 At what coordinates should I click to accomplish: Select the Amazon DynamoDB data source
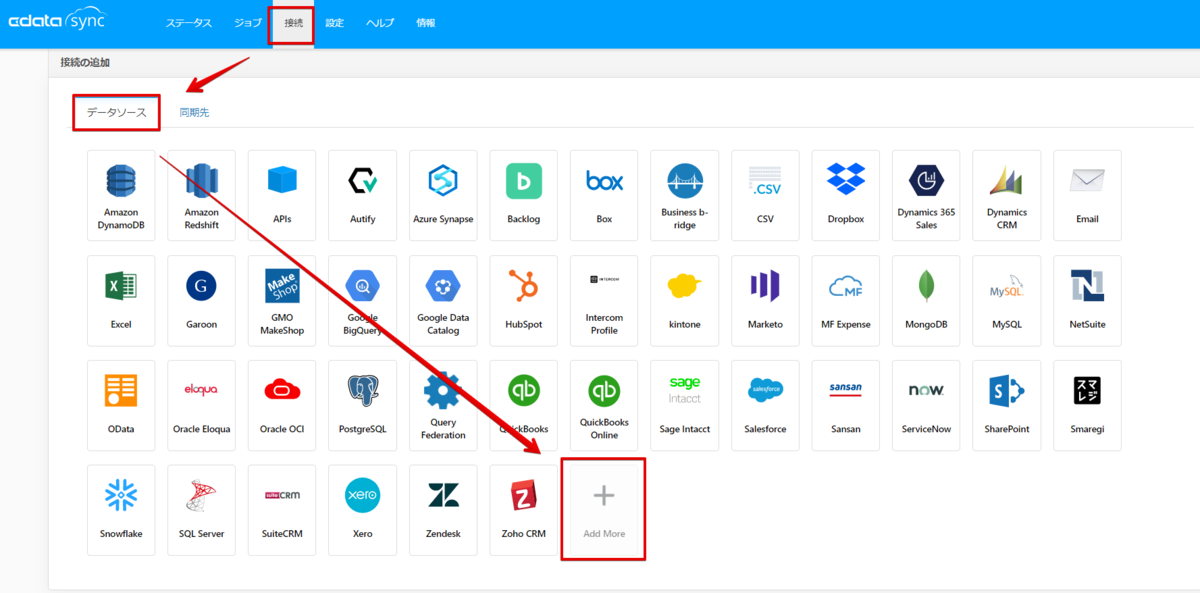(x=121, y=195)
